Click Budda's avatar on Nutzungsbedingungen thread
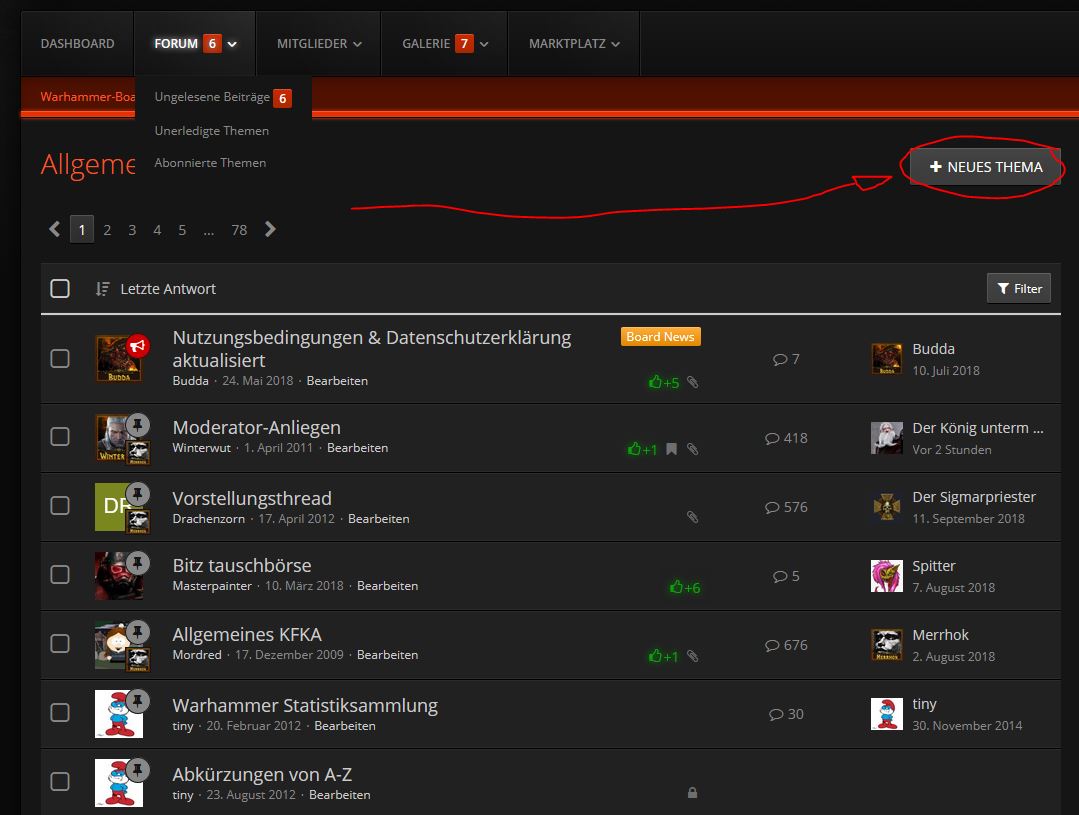Screen dimensions: 1079x815 coord(118,359)
